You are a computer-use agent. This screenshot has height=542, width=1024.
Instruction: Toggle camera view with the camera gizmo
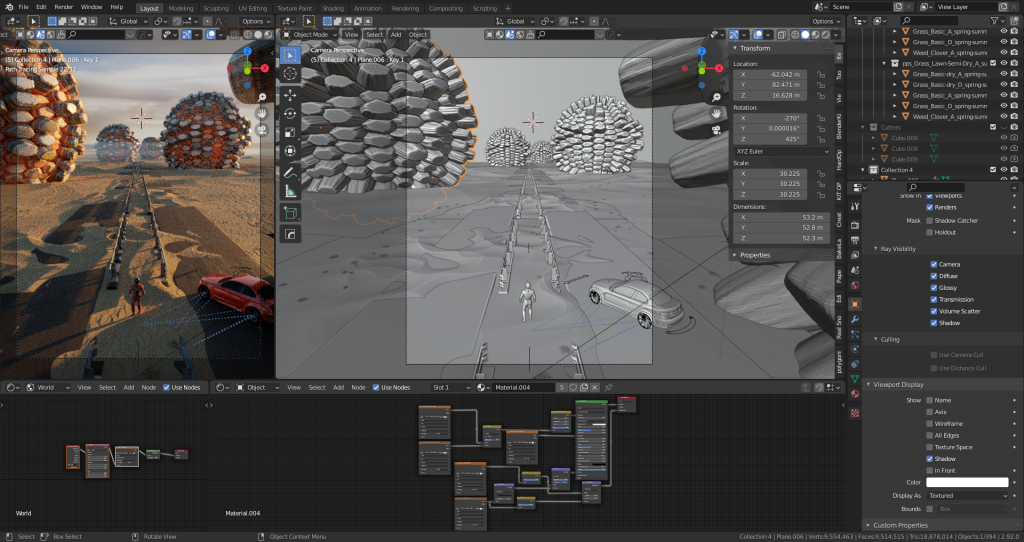point(717,130)
